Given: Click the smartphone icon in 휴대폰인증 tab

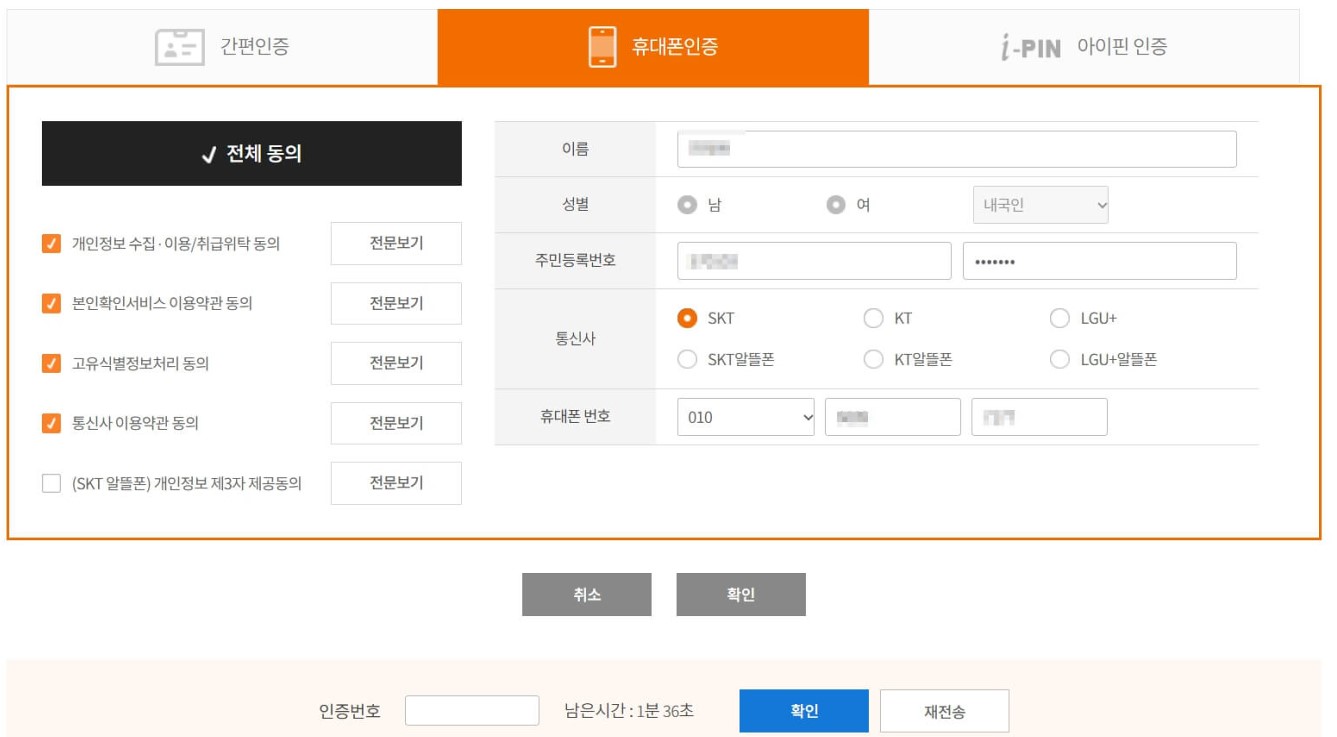Looking at the screenshot, I should [602, 47].
